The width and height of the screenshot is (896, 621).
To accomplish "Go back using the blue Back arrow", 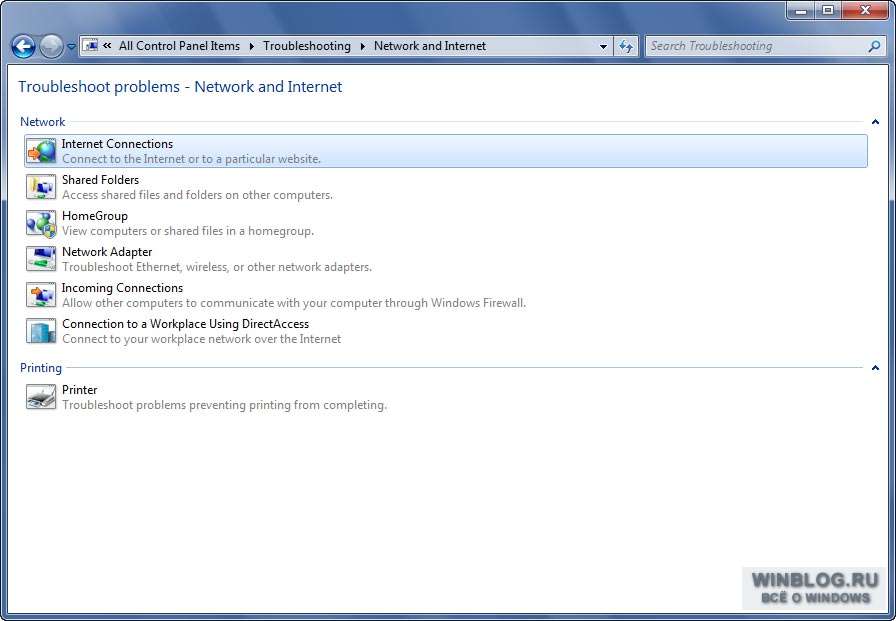I will click(x=23, y=46).
